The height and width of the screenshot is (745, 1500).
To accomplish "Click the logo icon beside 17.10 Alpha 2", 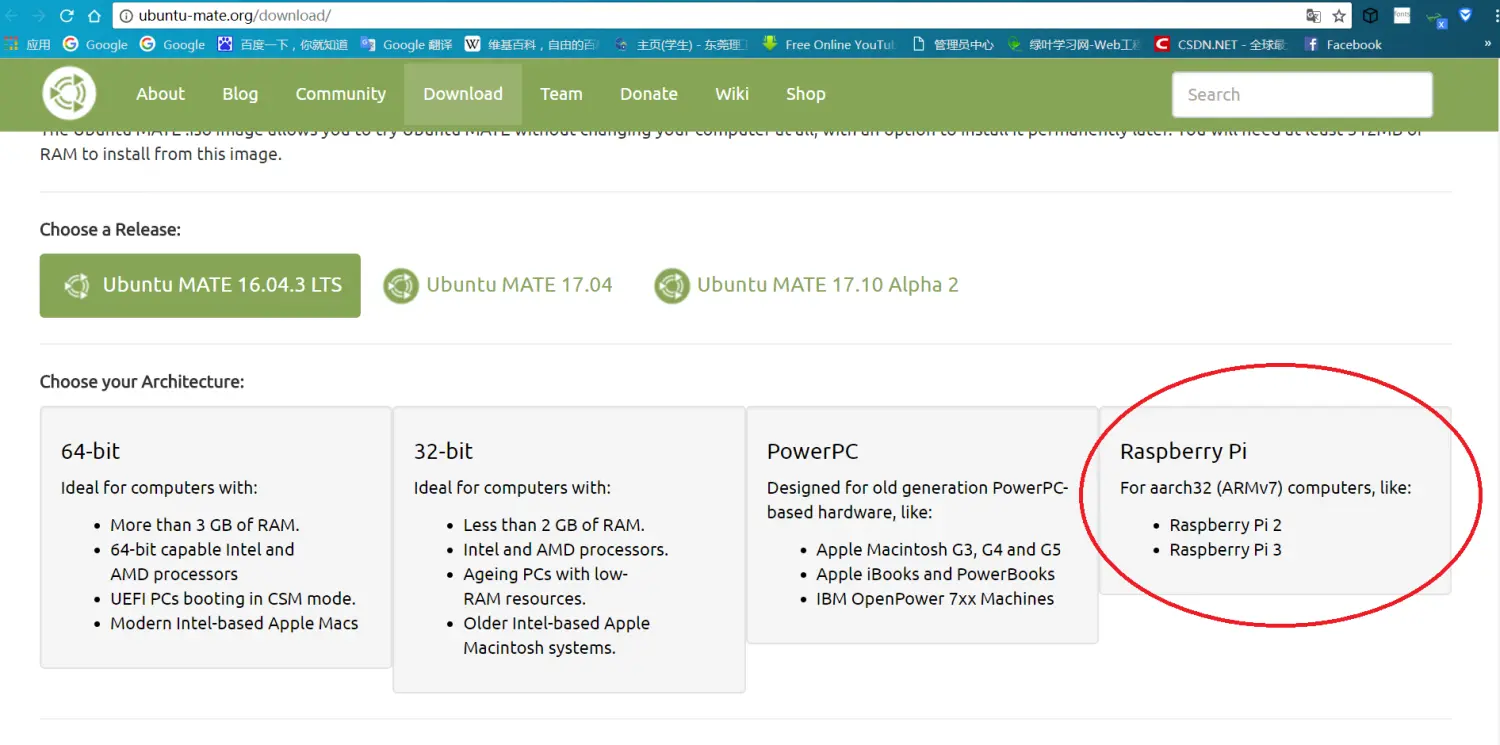I will (672, 286).
